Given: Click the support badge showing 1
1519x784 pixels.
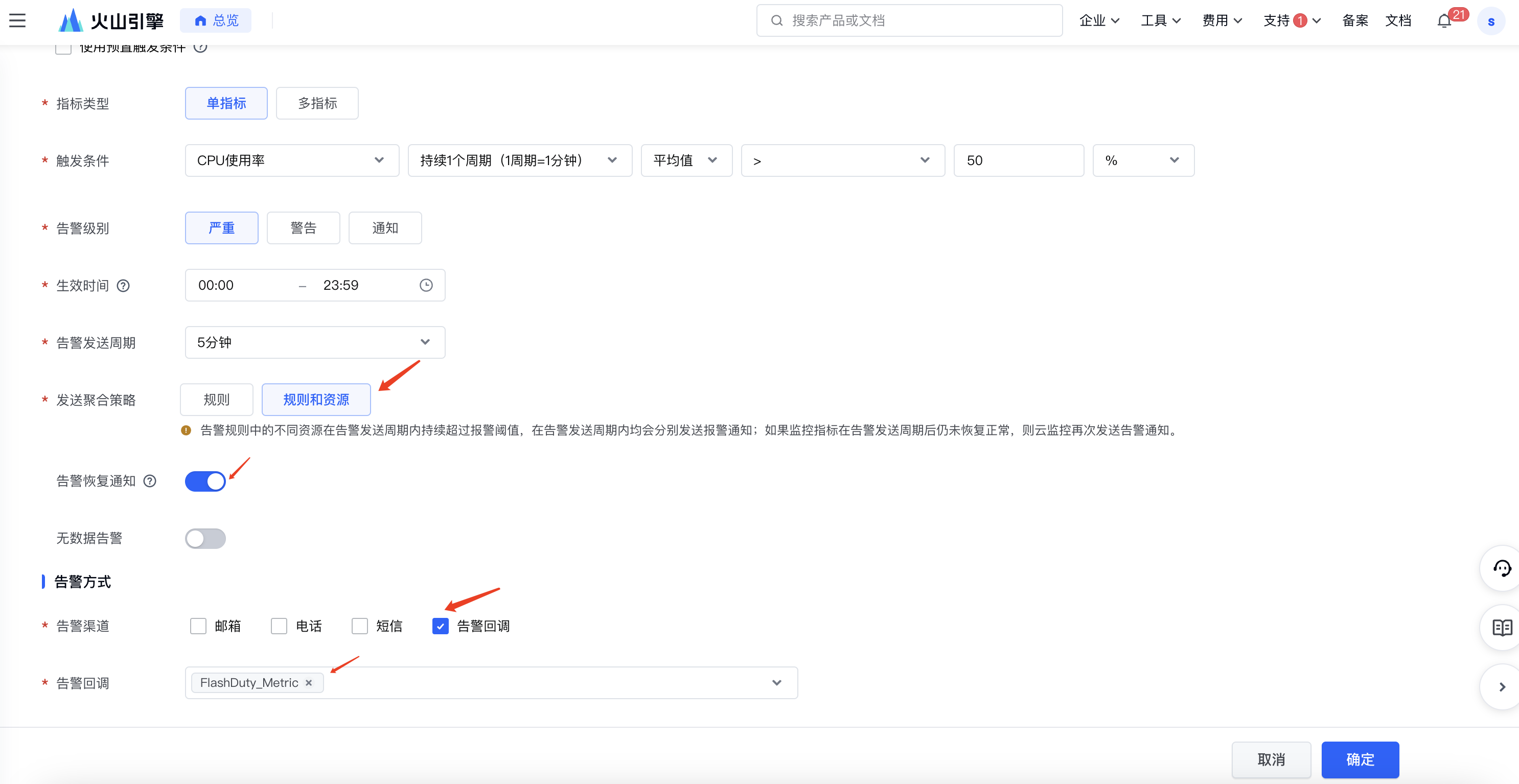Looking at the screenshot, I should pyautogui.click(x=1300, y=20).
